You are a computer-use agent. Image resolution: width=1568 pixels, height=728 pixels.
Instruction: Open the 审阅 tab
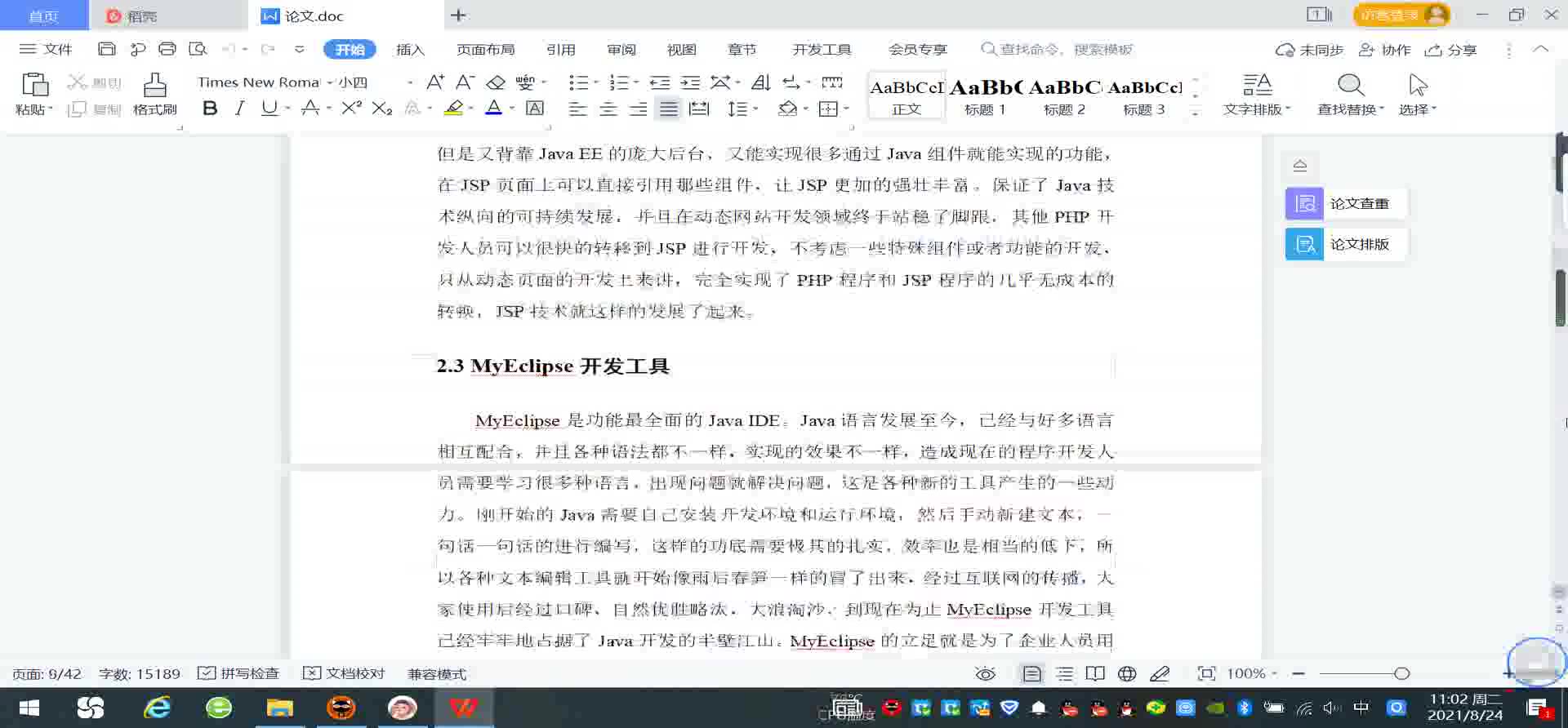[621, 49]
